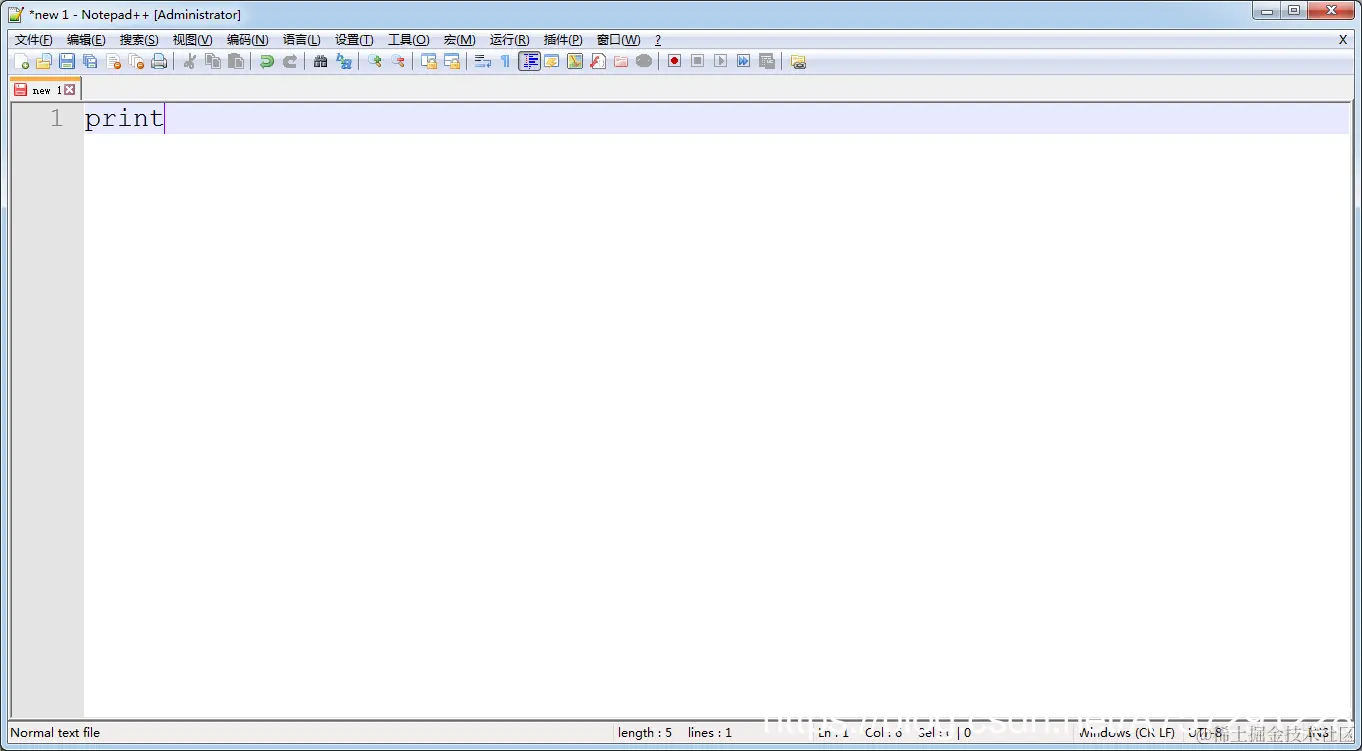
Task: Undo the last edit via toolbar
Action: 267,61
